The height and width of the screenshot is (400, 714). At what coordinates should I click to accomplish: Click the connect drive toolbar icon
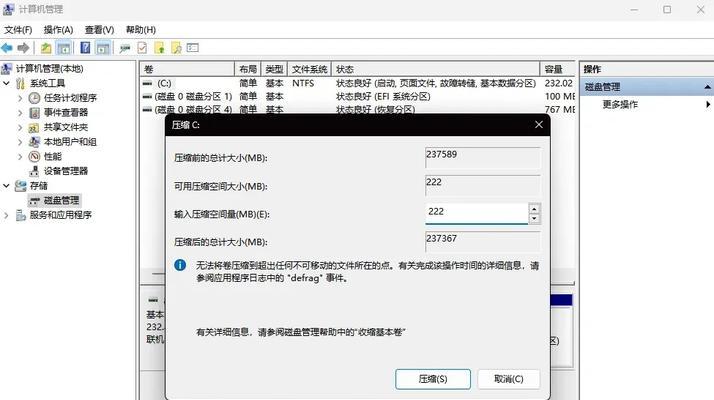[124, 48]
